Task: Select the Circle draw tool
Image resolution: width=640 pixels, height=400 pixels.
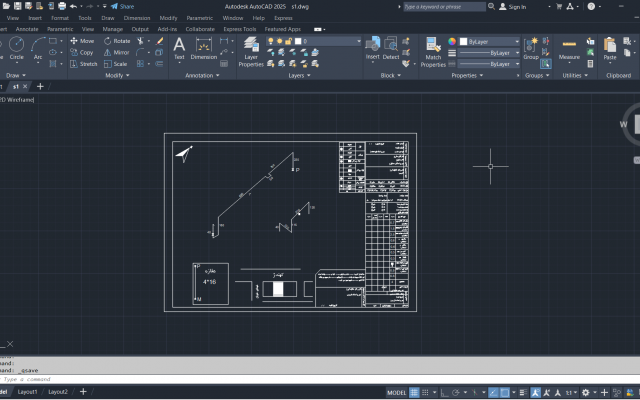Action: pyautogui.click(x=16, y=48)
